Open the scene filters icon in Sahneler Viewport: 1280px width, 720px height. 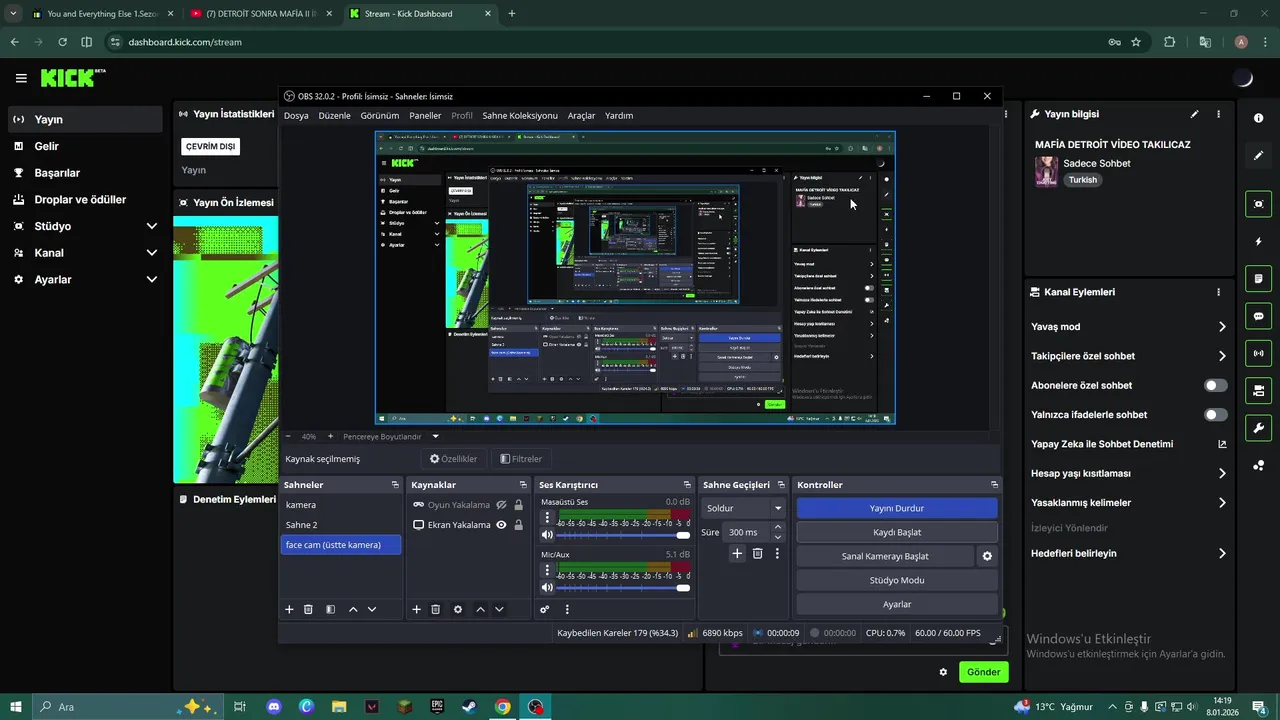330,609
